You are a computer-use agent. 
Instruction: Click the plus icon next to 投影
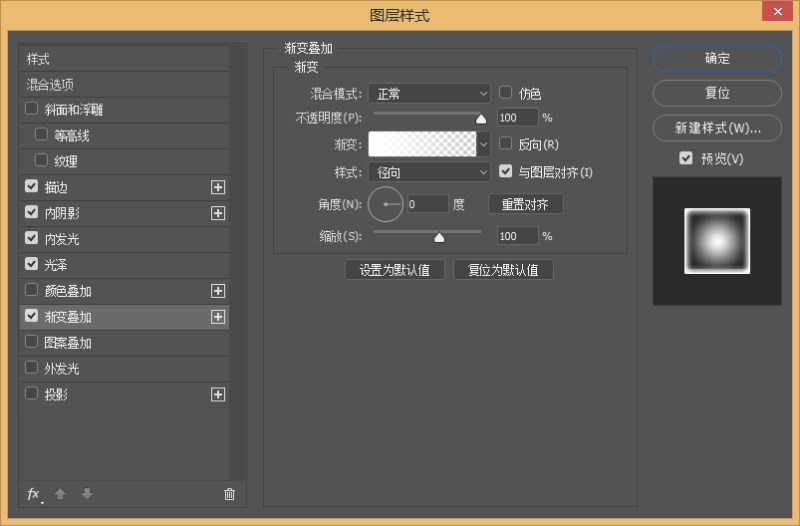(218, 394)
